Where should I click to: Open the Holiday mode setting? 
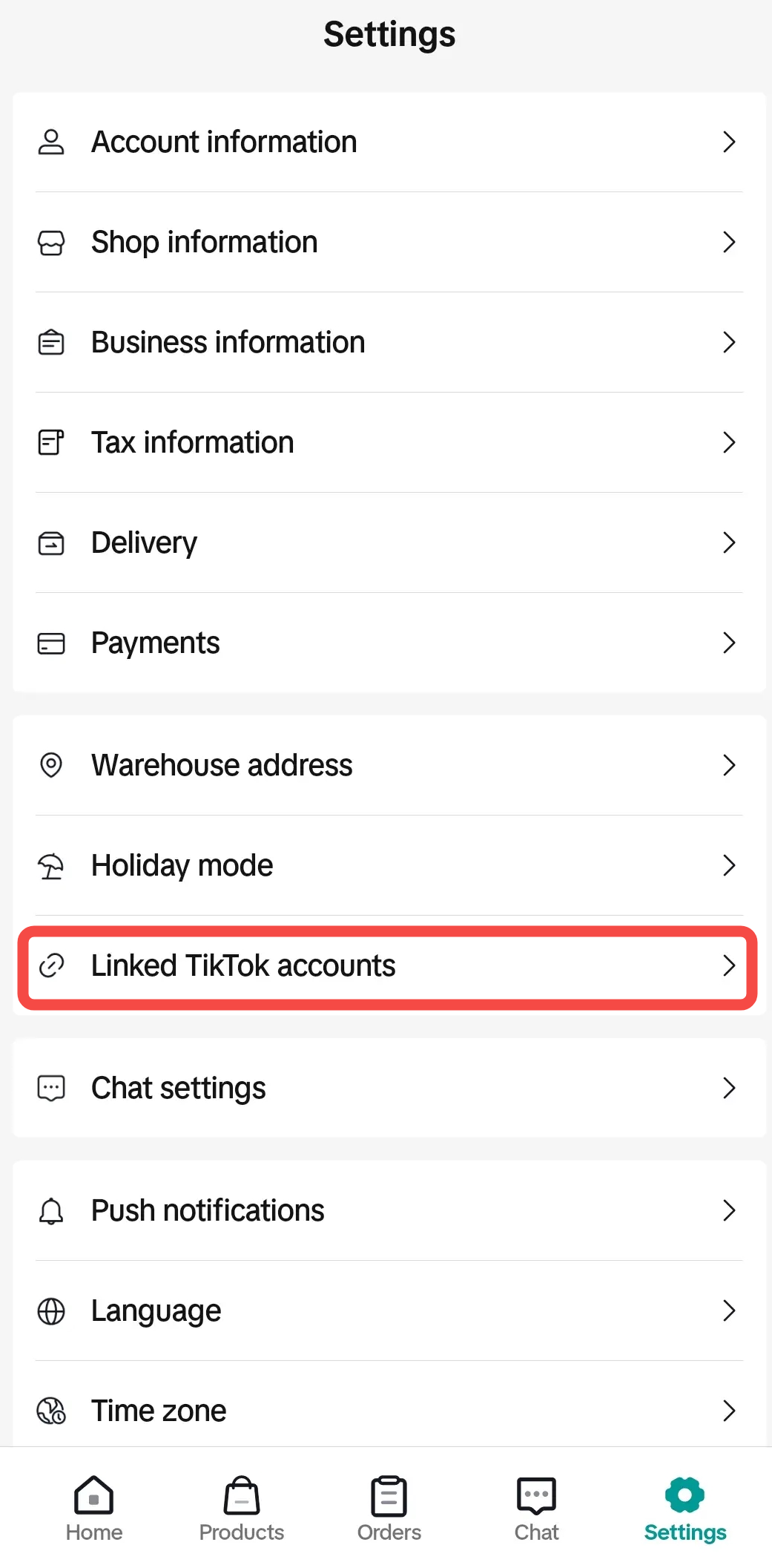pyautogui.click(x=182, y=866)
